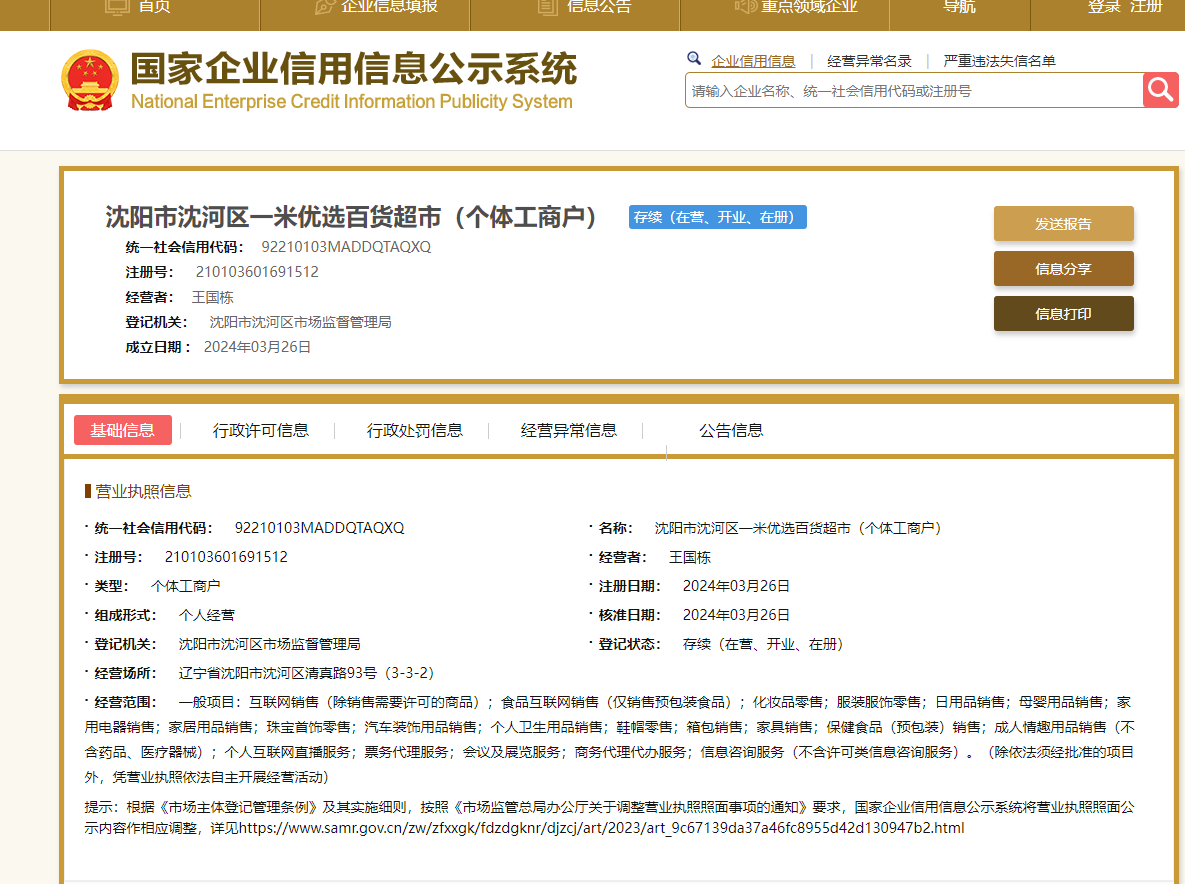This screenshot has width=1185, height=884.
Task: Click the 发送报告 button
Action: (x=1063, y=224)
